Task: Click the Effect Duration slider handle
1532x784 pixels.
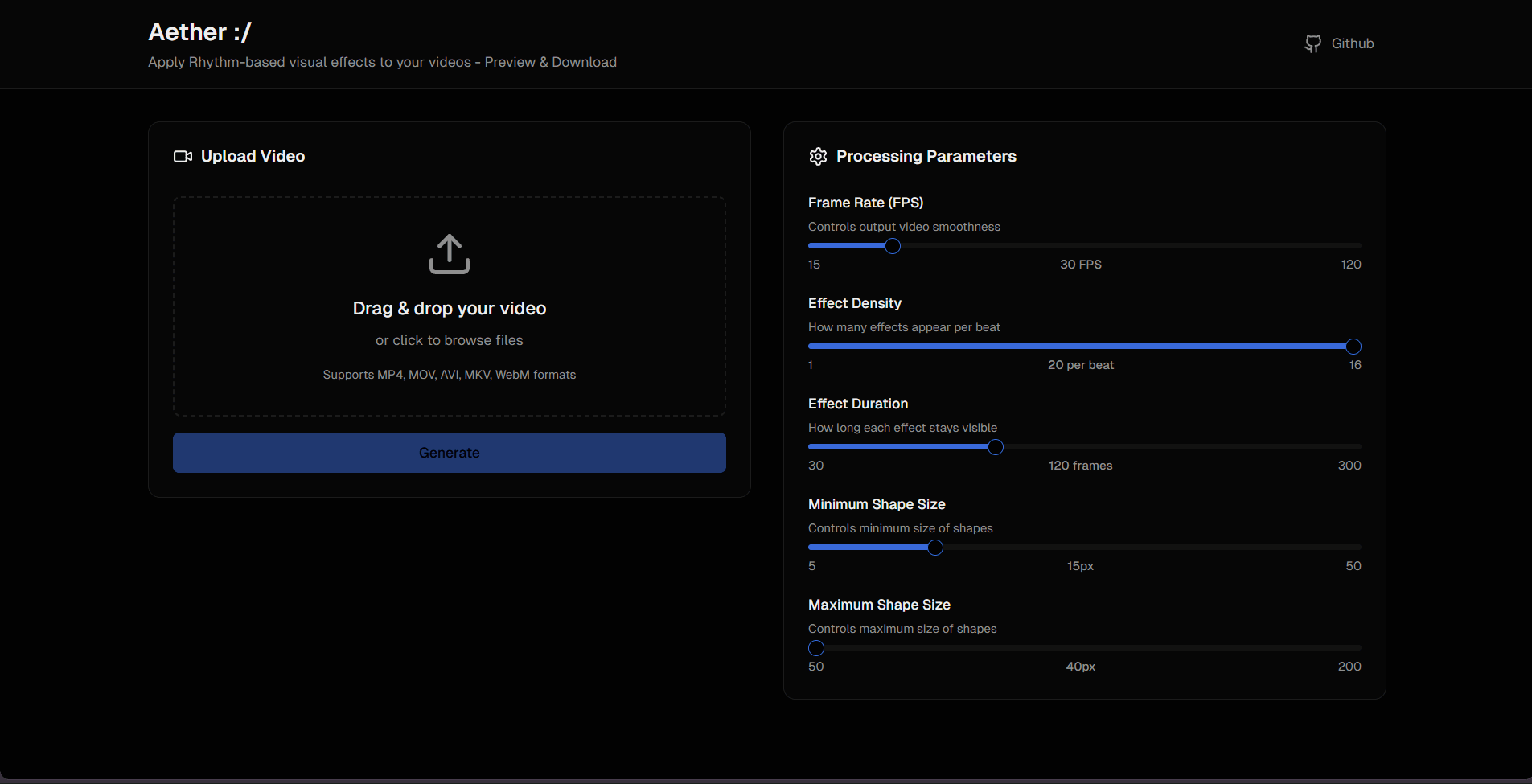Action: (995, 447)
